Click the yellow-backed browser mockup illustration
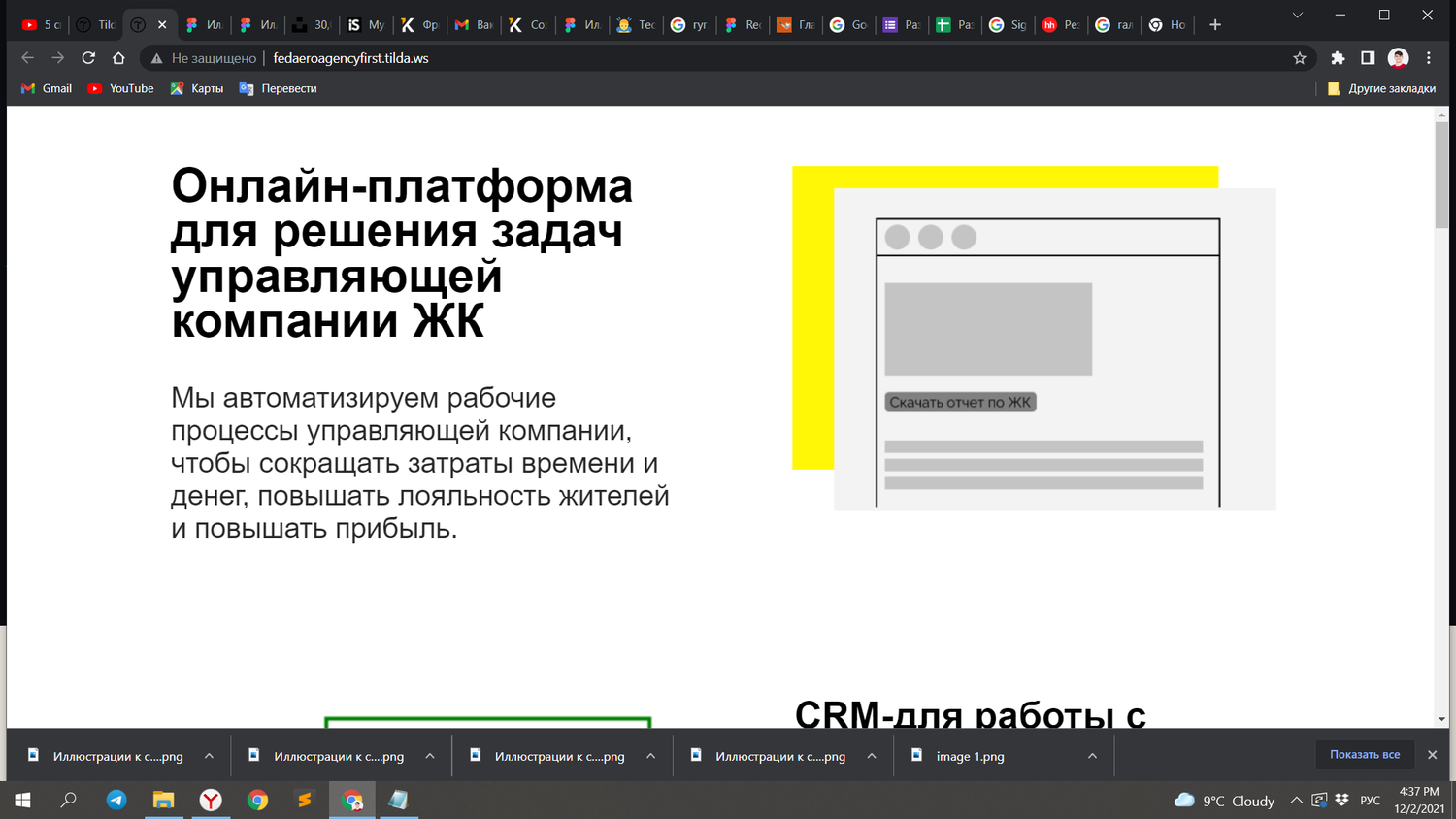Screen dimensions: 1456x819 point(1034,338)
